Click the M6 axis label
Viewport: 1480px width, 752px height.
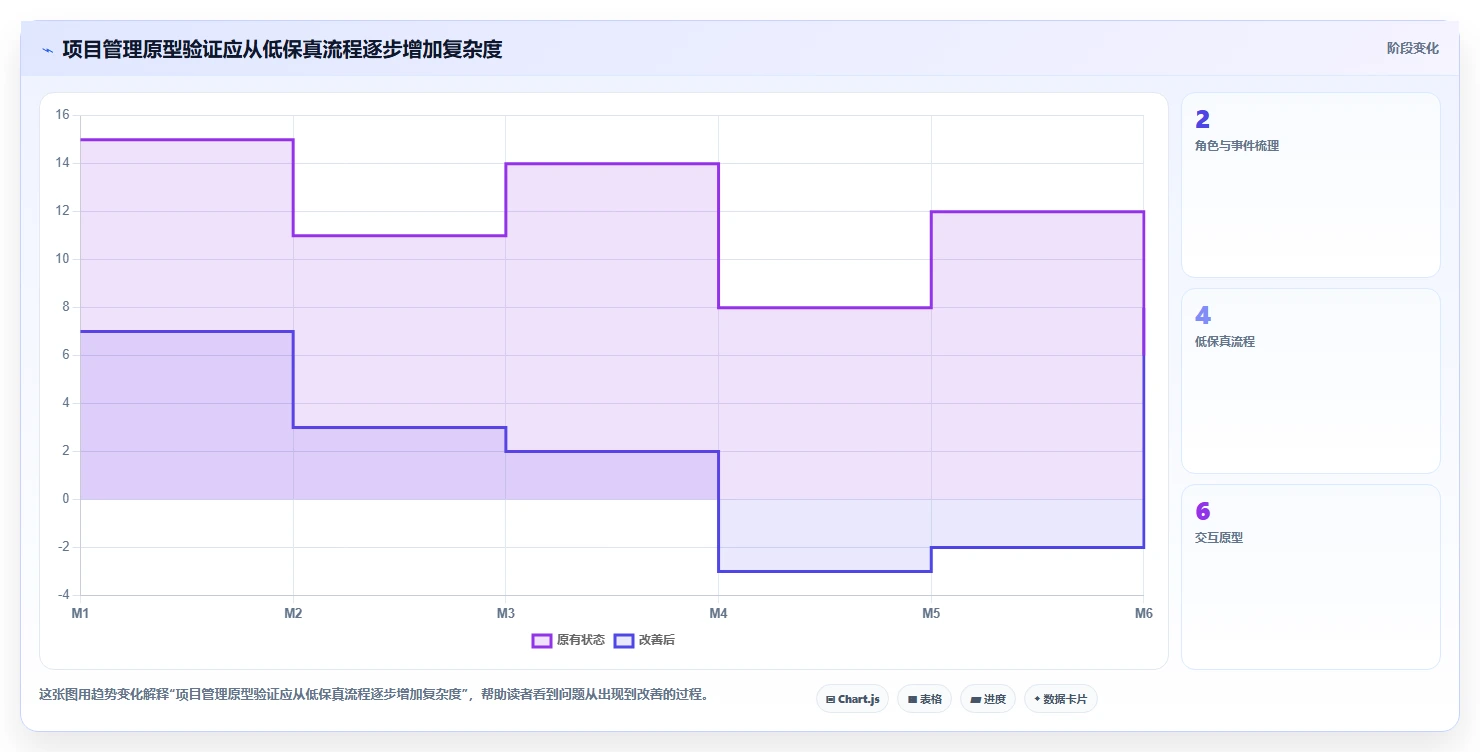coord(1144,614)
